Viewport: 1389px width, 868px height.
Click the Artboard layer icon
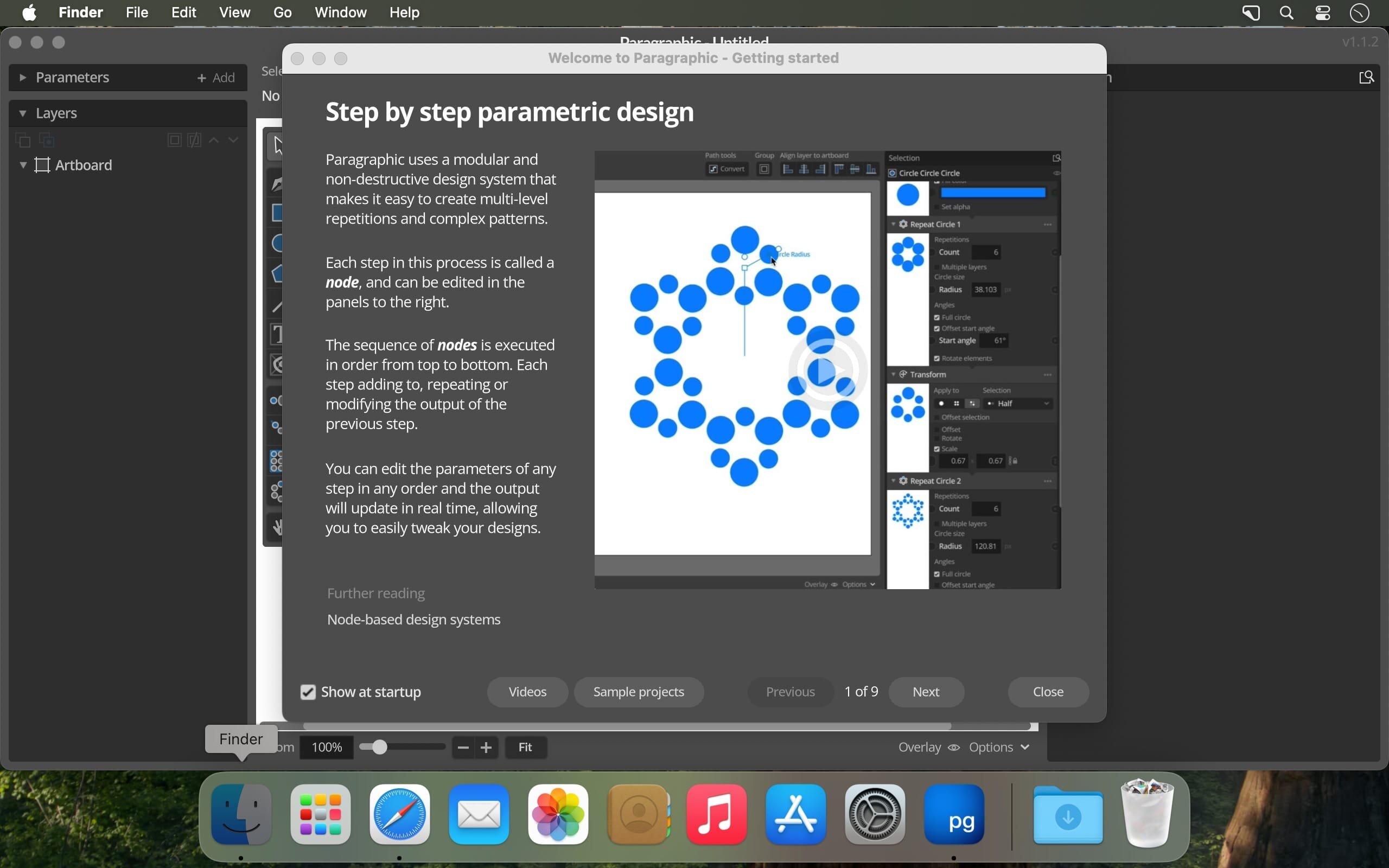(43, 165)
